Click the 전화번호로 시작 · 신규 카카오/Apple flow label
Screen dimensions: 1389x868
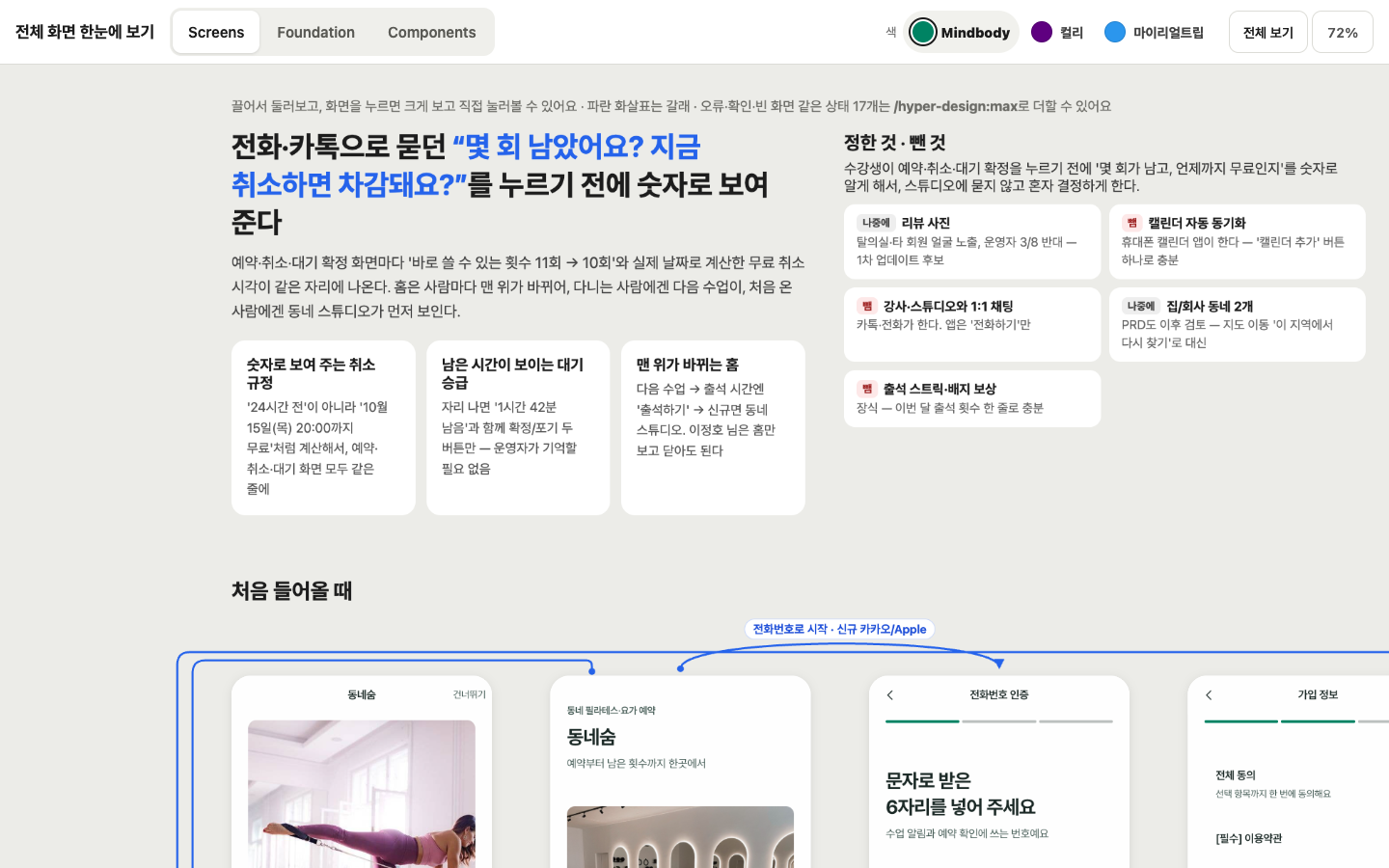[839, 629]
